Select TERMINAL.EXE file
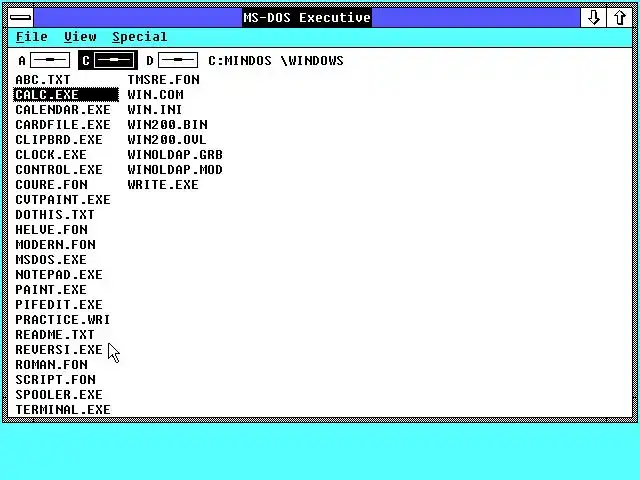The height and width of the screenshot is (480, 640). click(63, 410)
